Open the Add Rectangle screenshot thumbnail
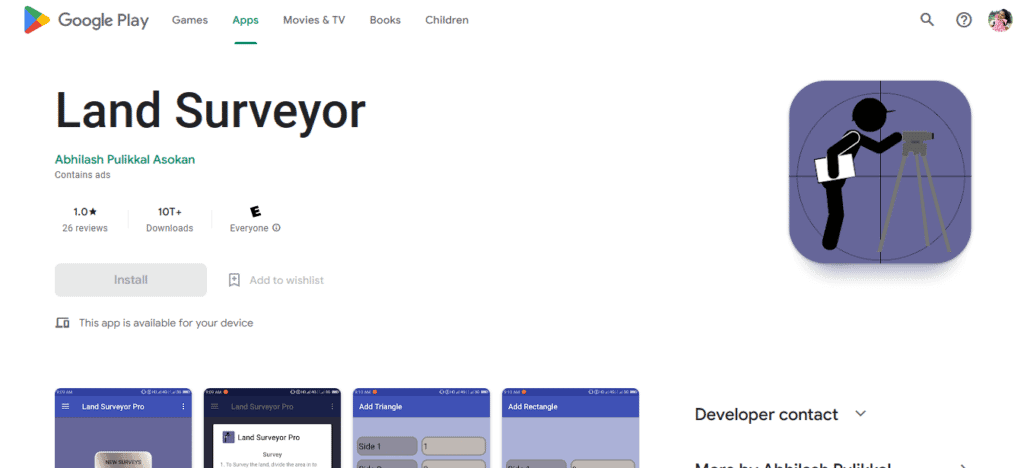The height and width of the screenshot is (468, 1024). pyautogui.click(x=571, y=428)
